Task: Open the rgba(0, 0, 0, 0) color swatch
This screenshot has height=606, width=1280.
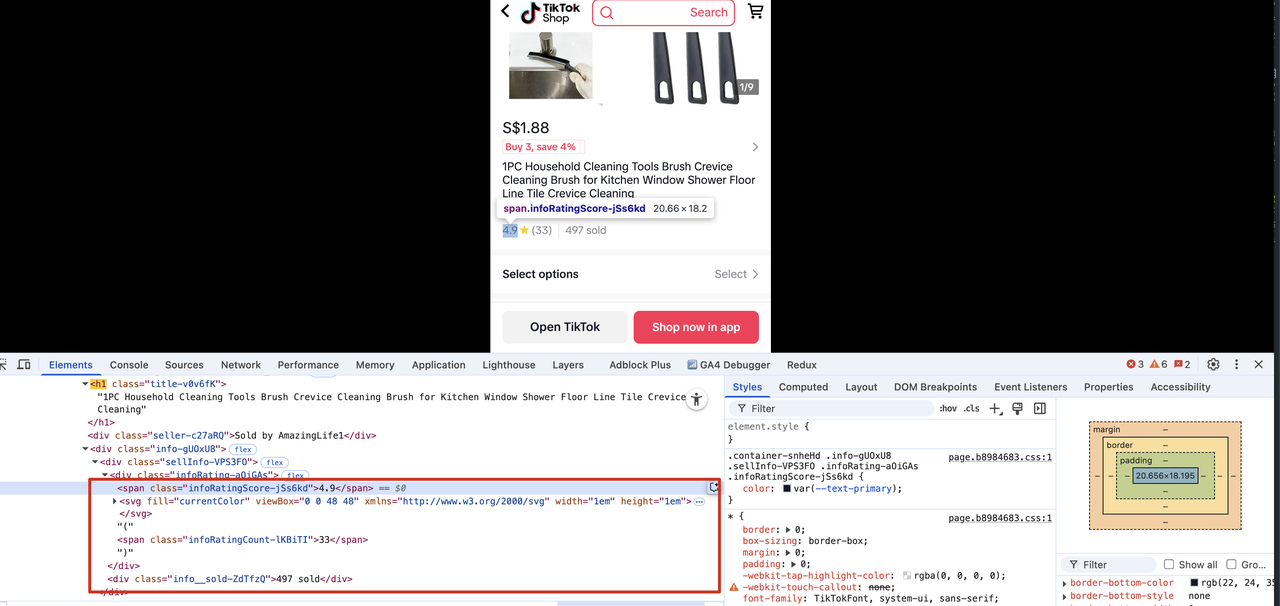Action: click(x=907, y=576)
